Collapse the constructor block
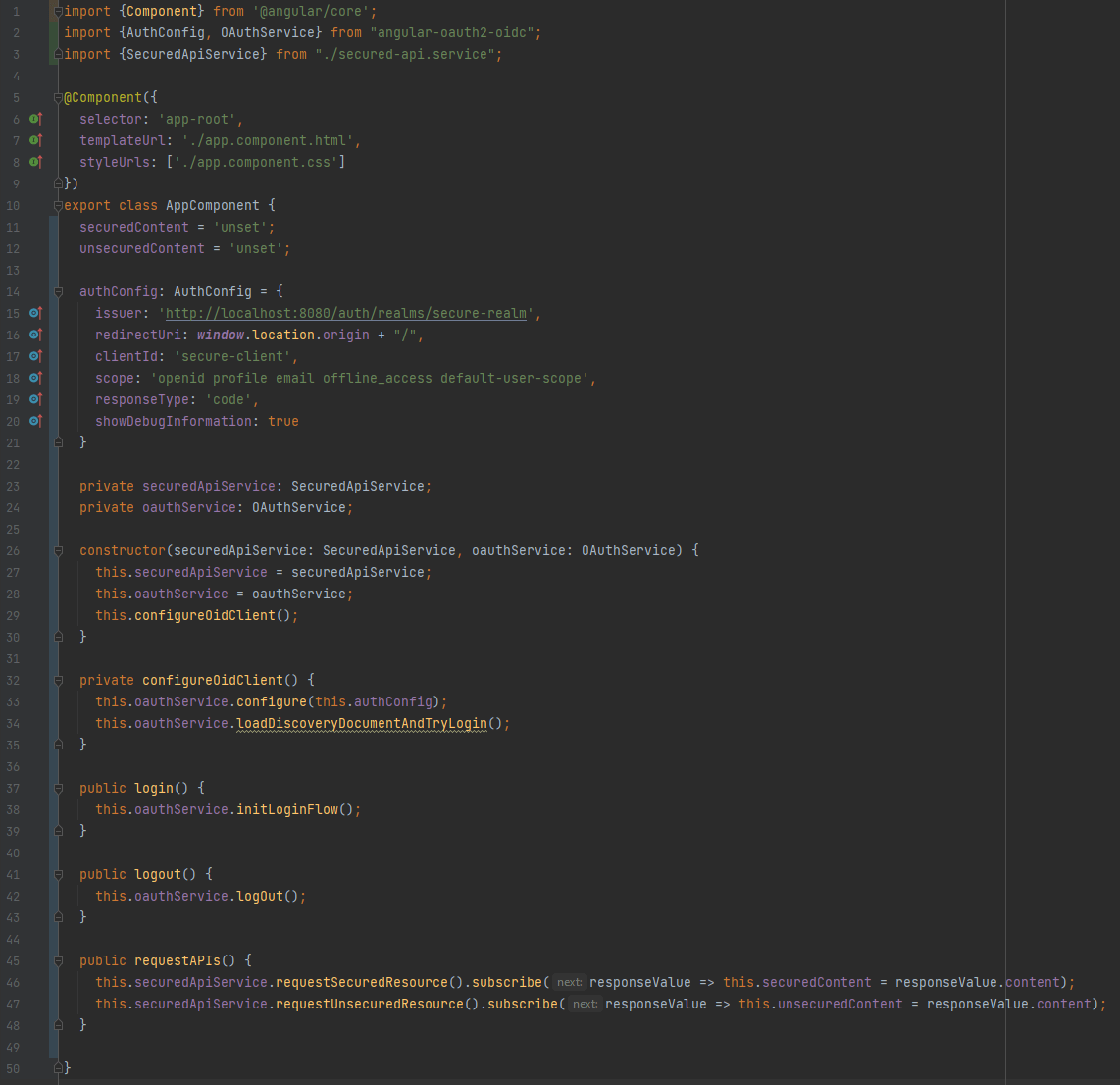Viewport: 1120px width, 1085px height. coord(58,550)
